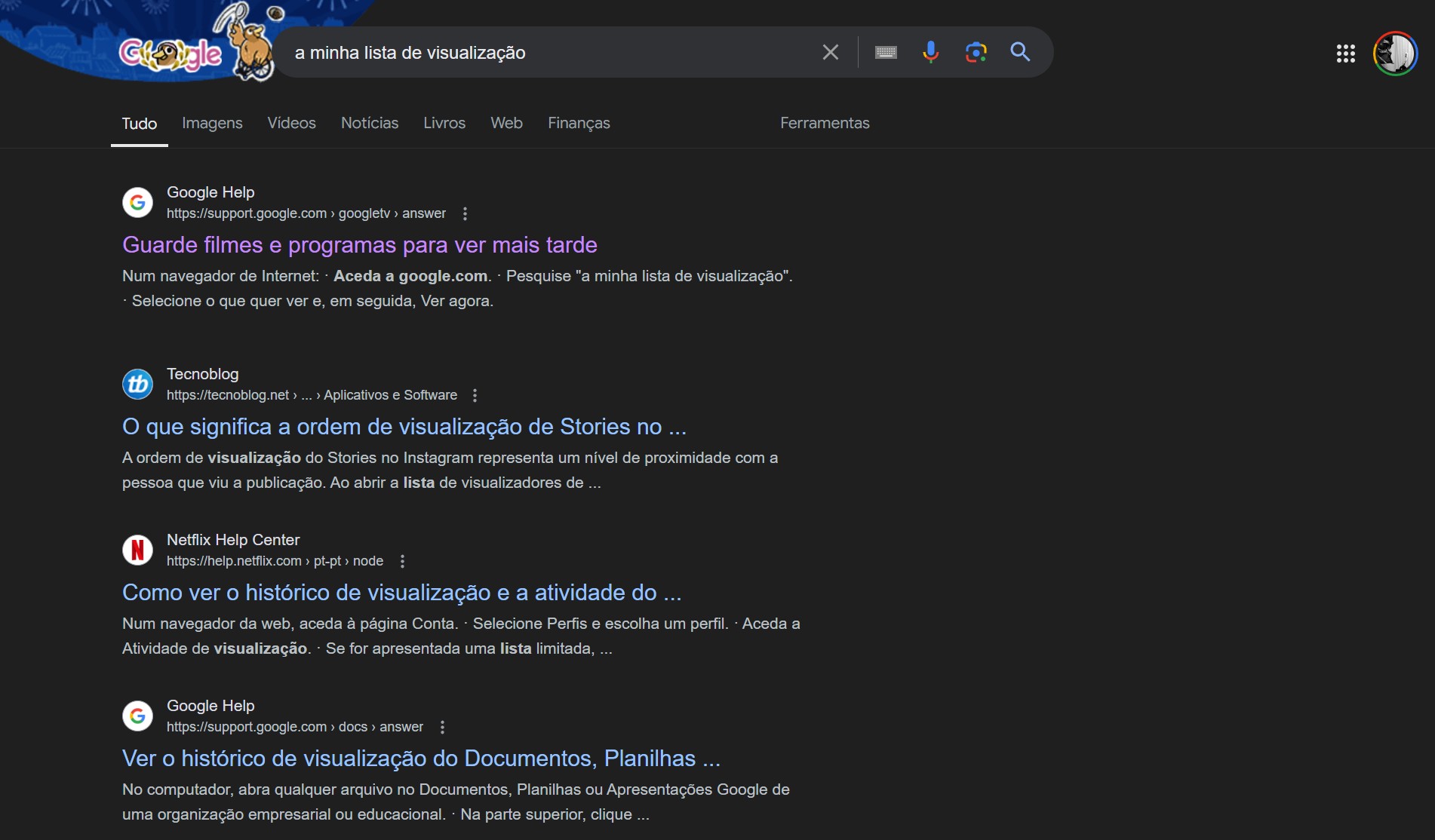
Task: Open more options for Tecnoblog result
Action: 475,395
